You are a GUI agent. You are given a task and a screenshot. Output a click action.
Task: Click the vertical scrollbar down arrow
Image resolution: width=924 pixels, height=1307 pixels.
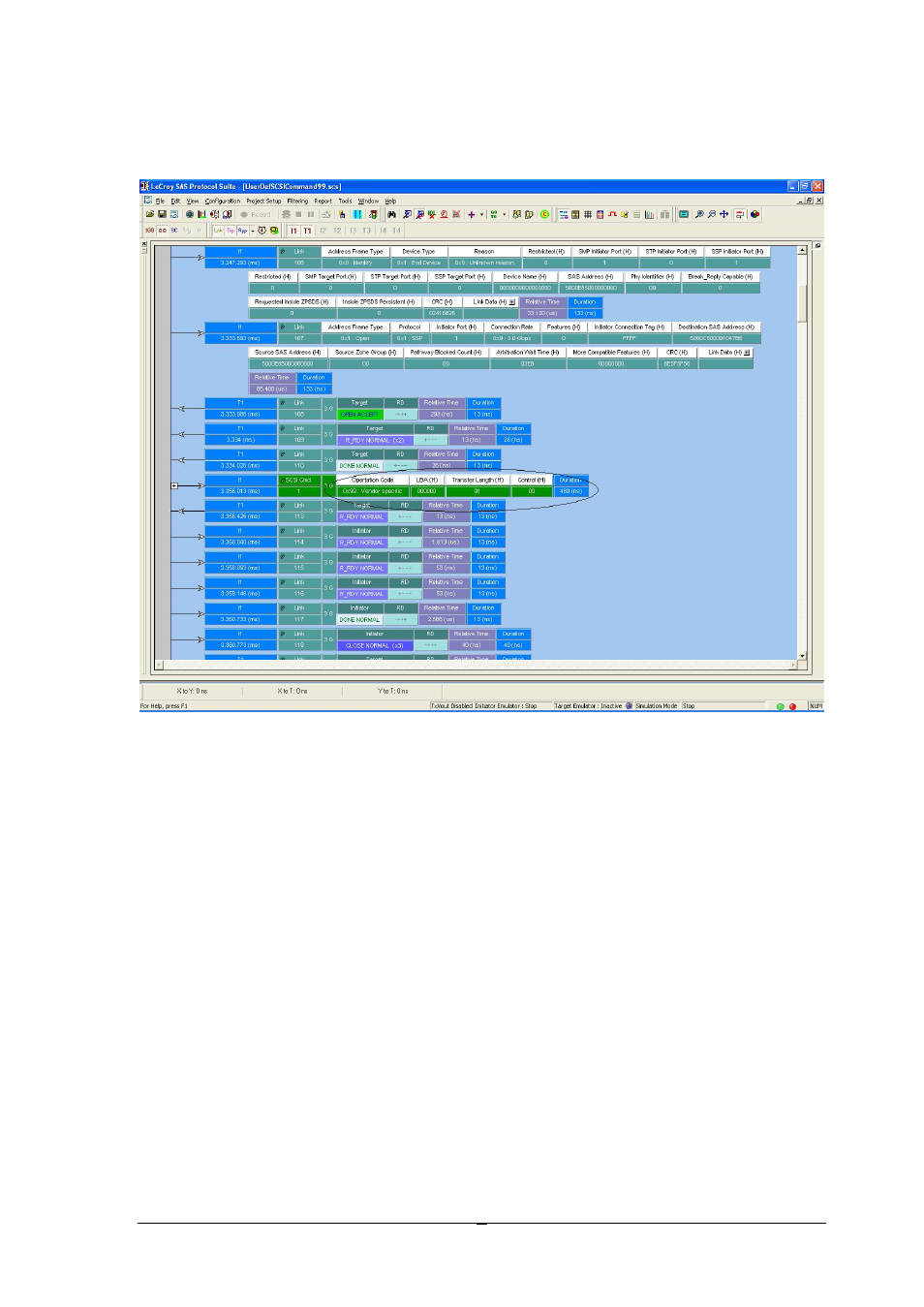click(x=802, y=656)
